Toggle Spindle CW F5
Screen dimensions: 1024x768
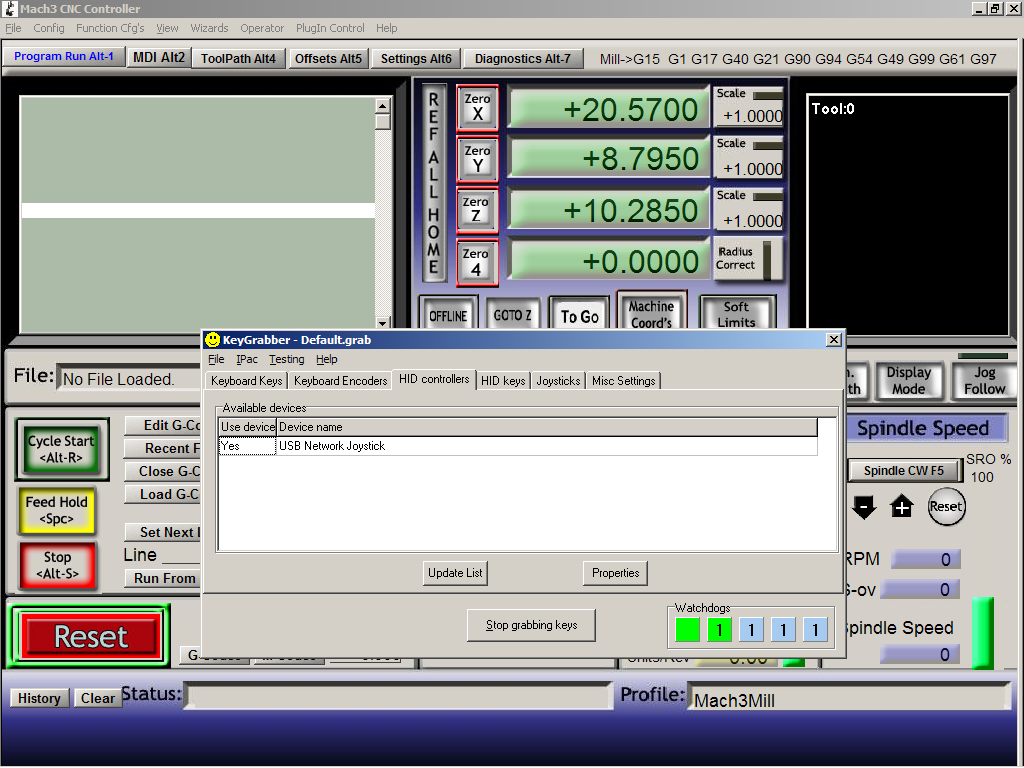[x=904, y=471]
